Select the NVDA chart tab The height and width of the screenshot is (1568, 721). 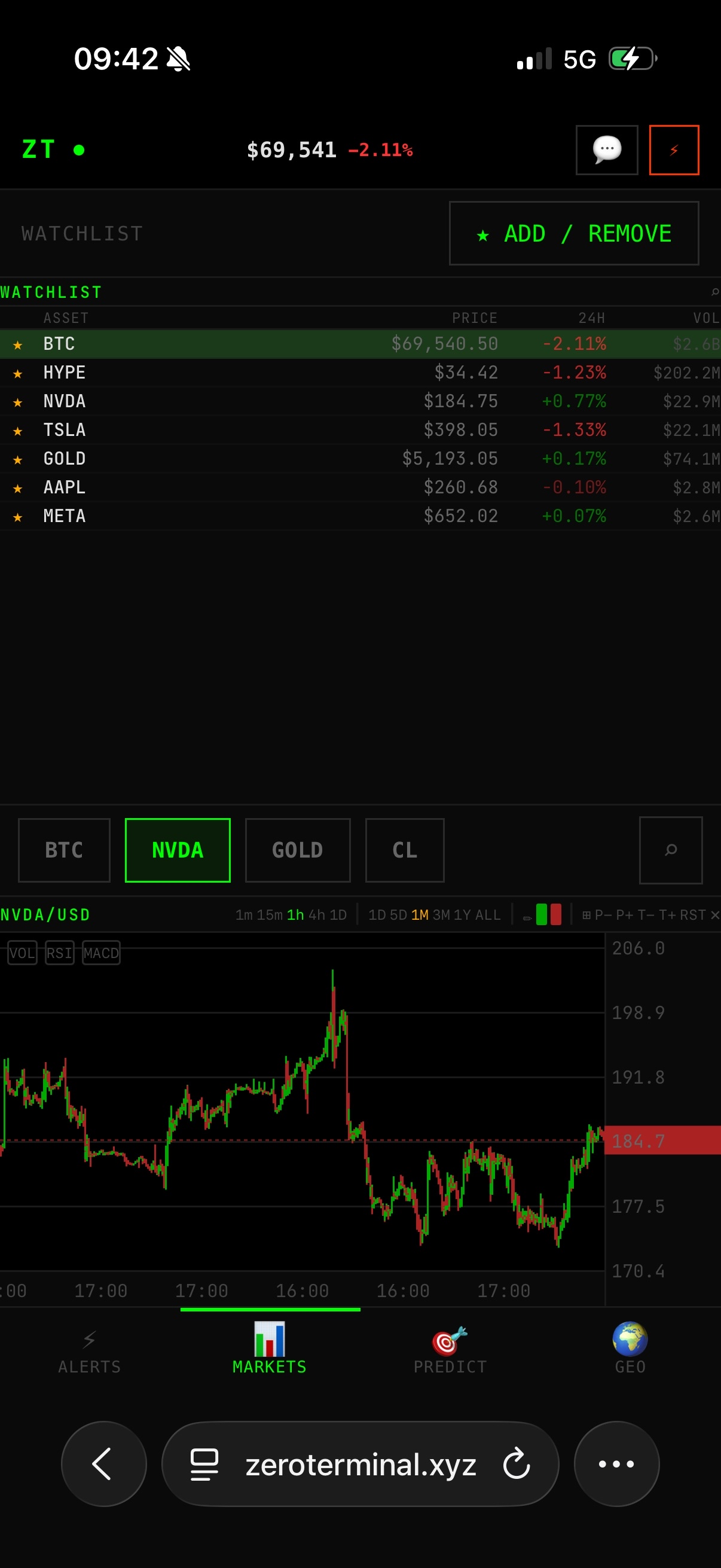(178, 850)
